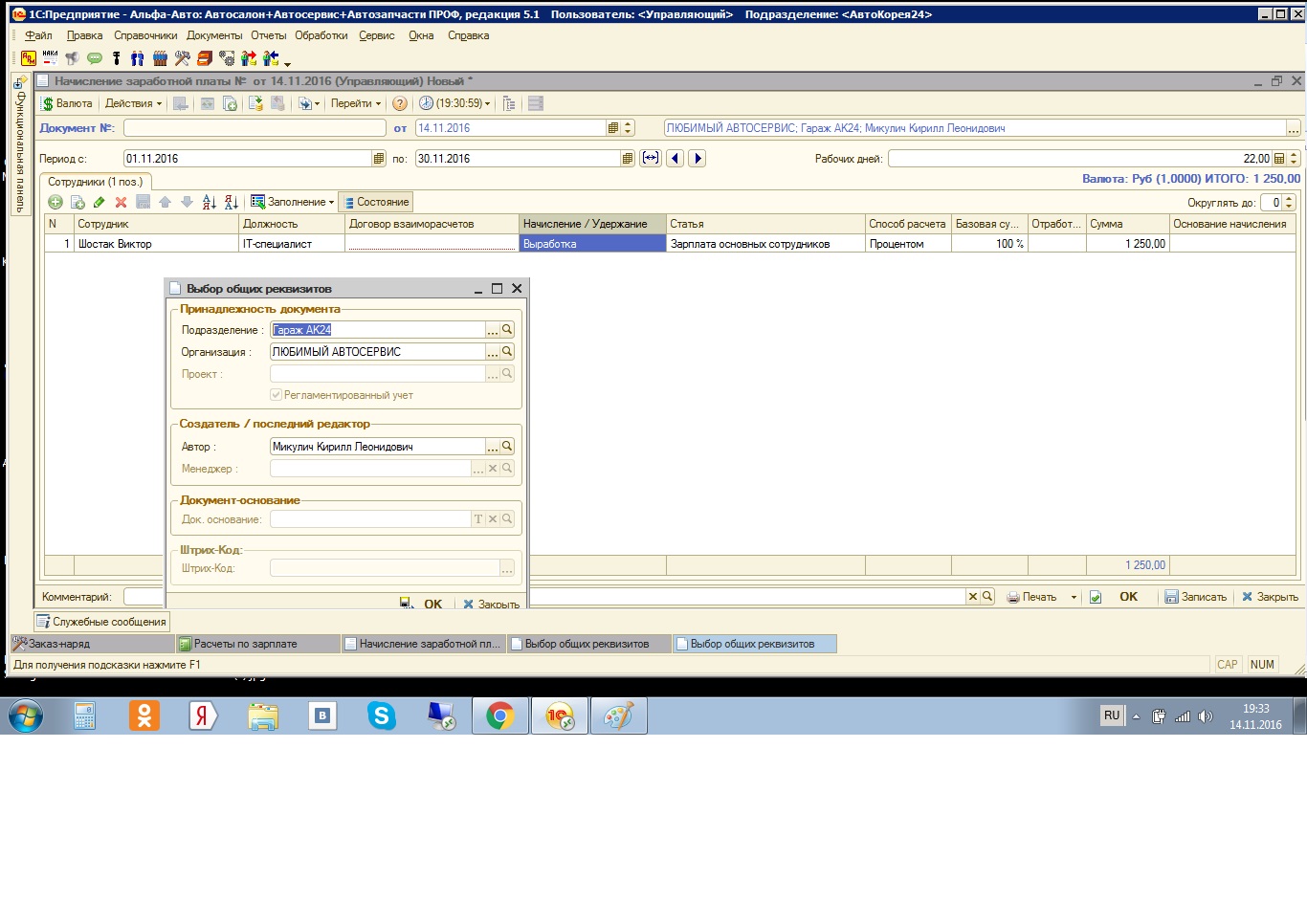Open Google Chrome from the taskbar
This screenshot has height=924, width=1307.
coord(500,715)
